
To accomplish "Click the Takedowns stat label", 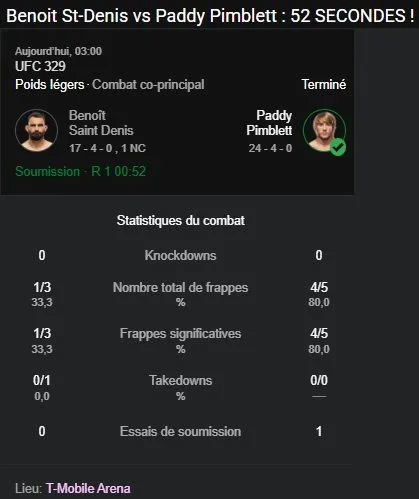I will 180,380.
